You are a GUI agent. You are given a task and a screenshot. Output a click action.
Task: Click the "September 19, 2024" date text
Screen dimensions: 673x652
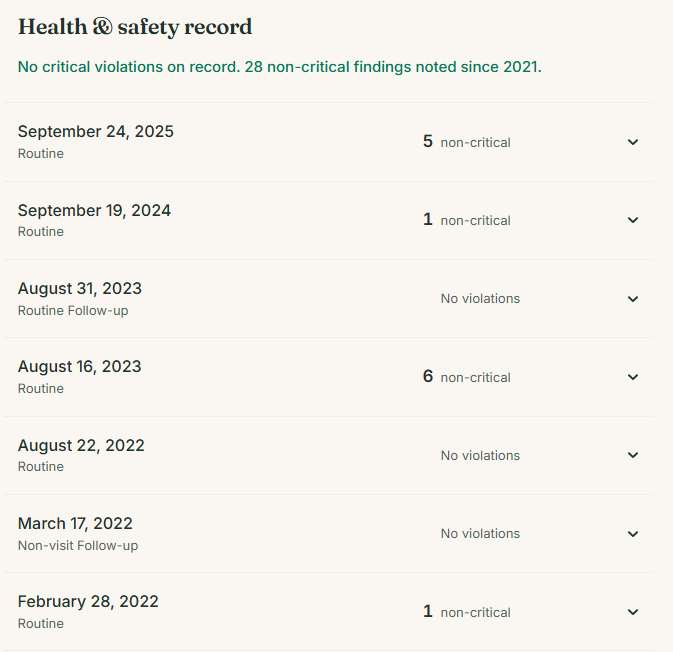point(94,210)
